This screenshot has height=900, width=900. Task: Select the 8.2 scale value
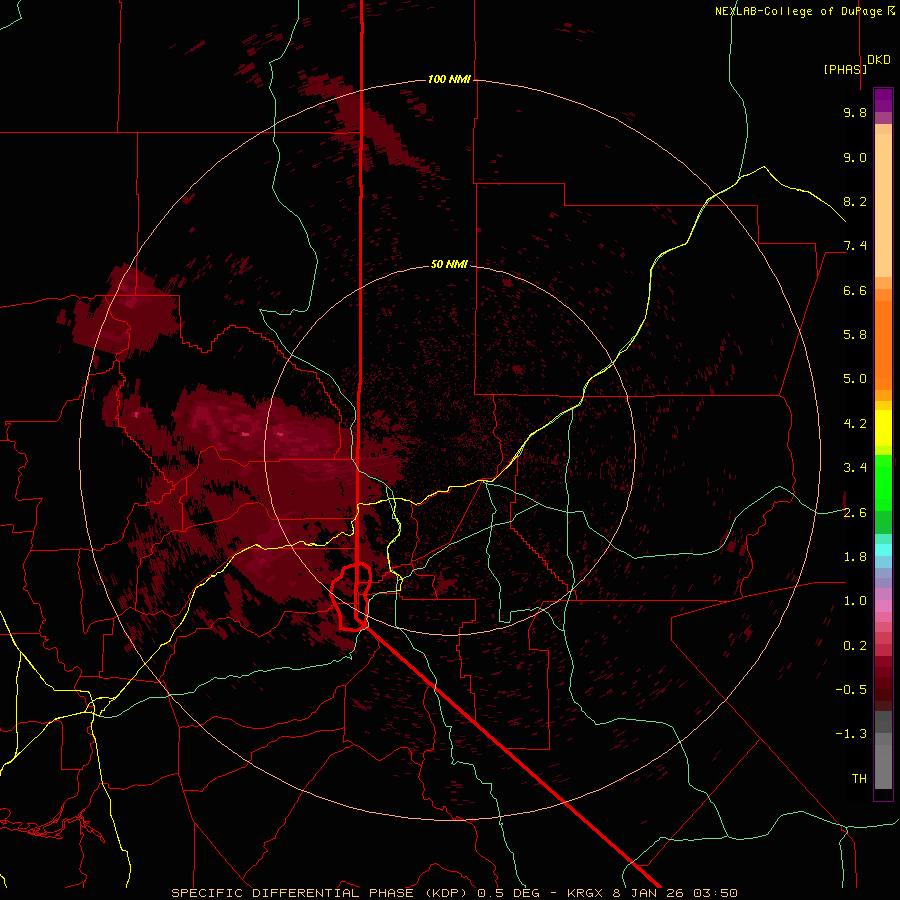855,201
